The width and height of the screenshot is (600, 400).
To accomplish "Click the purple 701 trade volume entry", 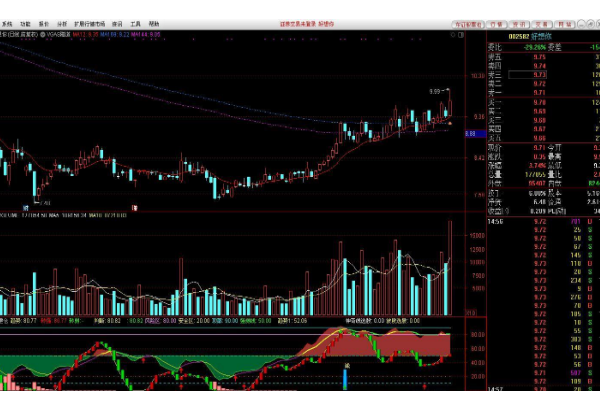I will [x=576, y=222].
